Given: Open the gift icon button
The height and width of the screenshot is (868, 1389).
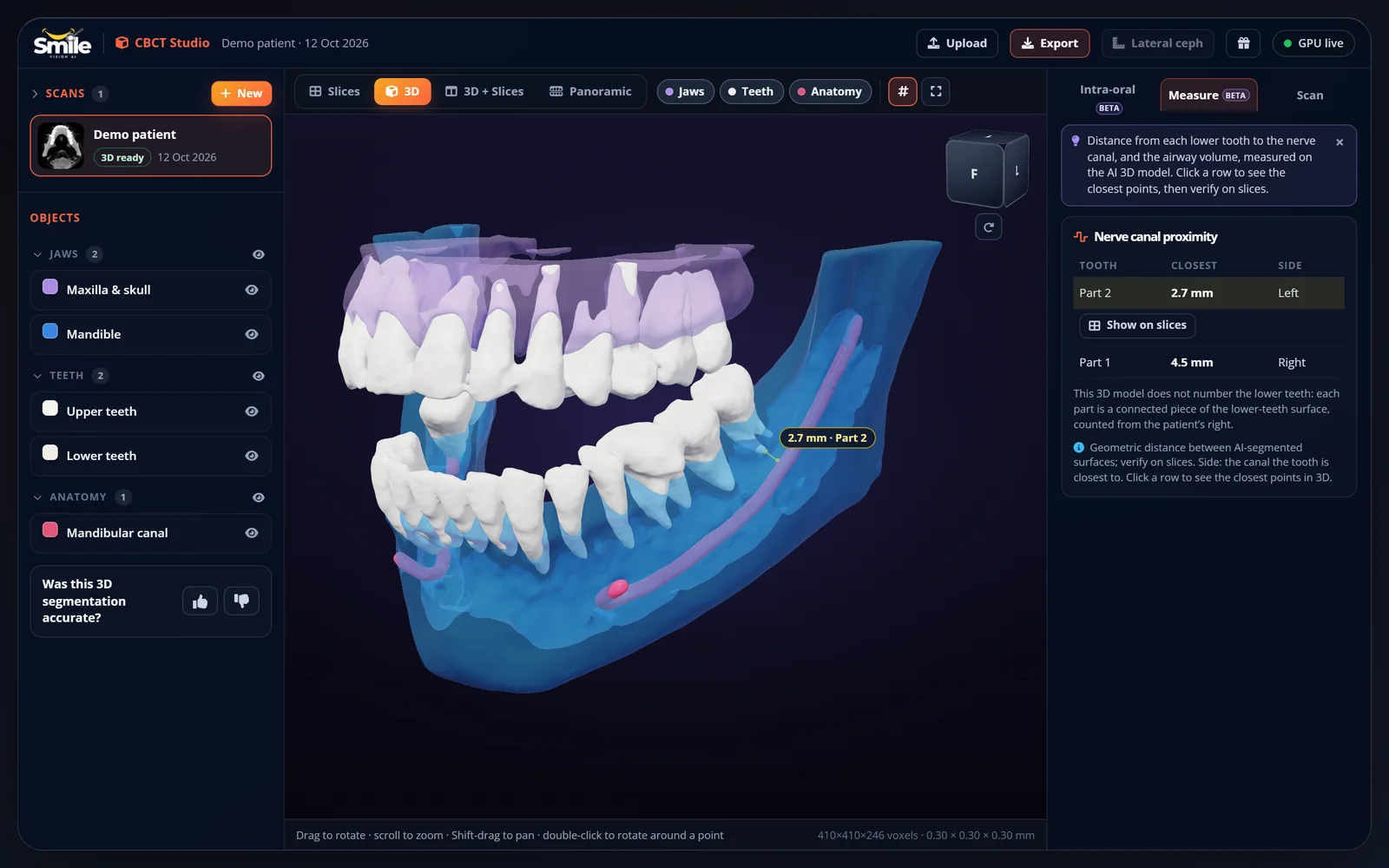Looking at the screenshot, I should pyautogui.click(x=1243, y=43).
